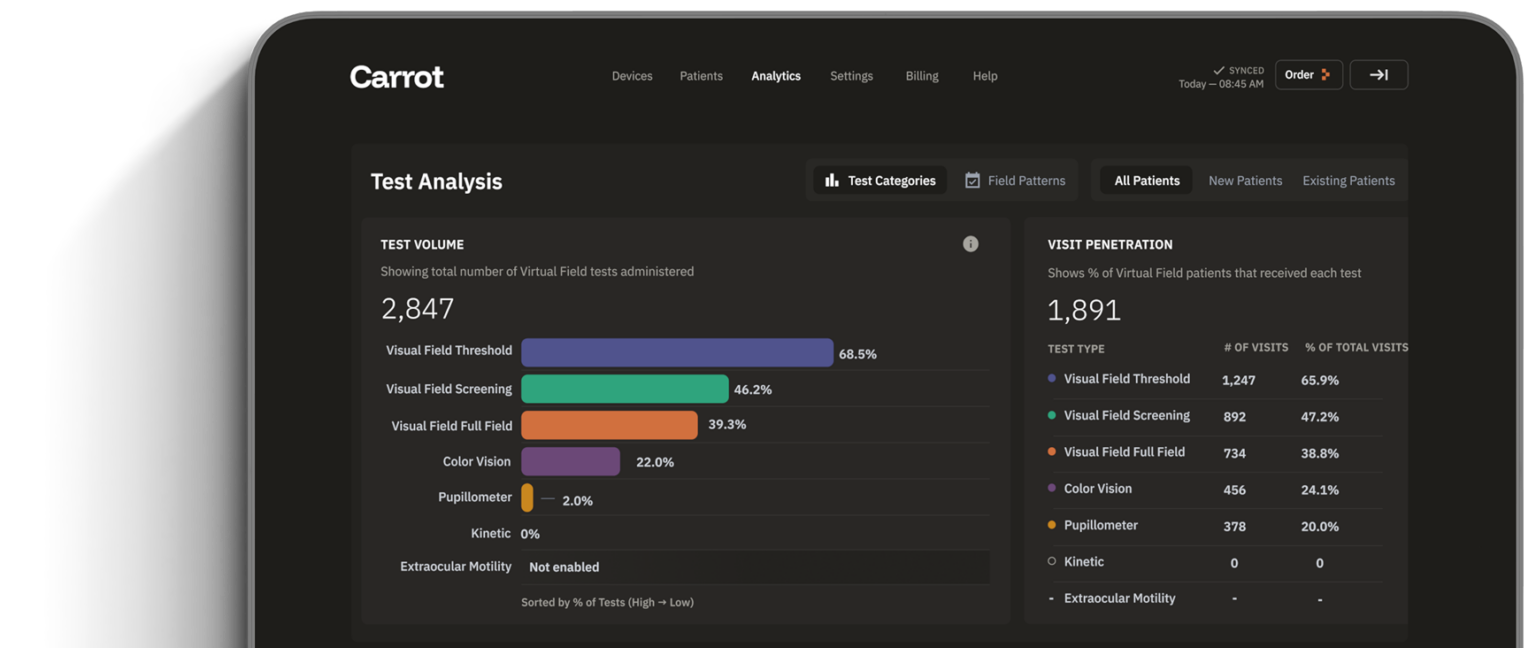
Task: Click the Carrot logo
Action: [396, 77]
